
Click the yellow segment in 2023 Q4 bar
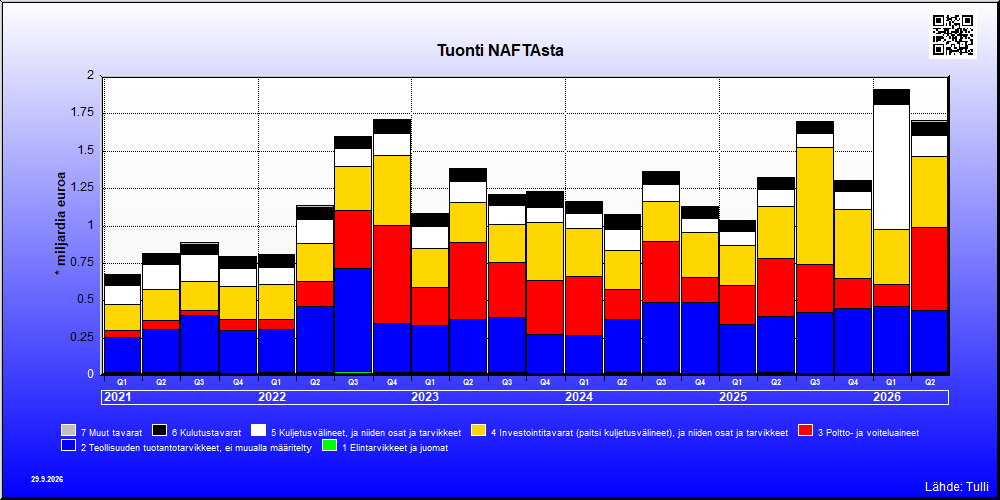point(545,251)
